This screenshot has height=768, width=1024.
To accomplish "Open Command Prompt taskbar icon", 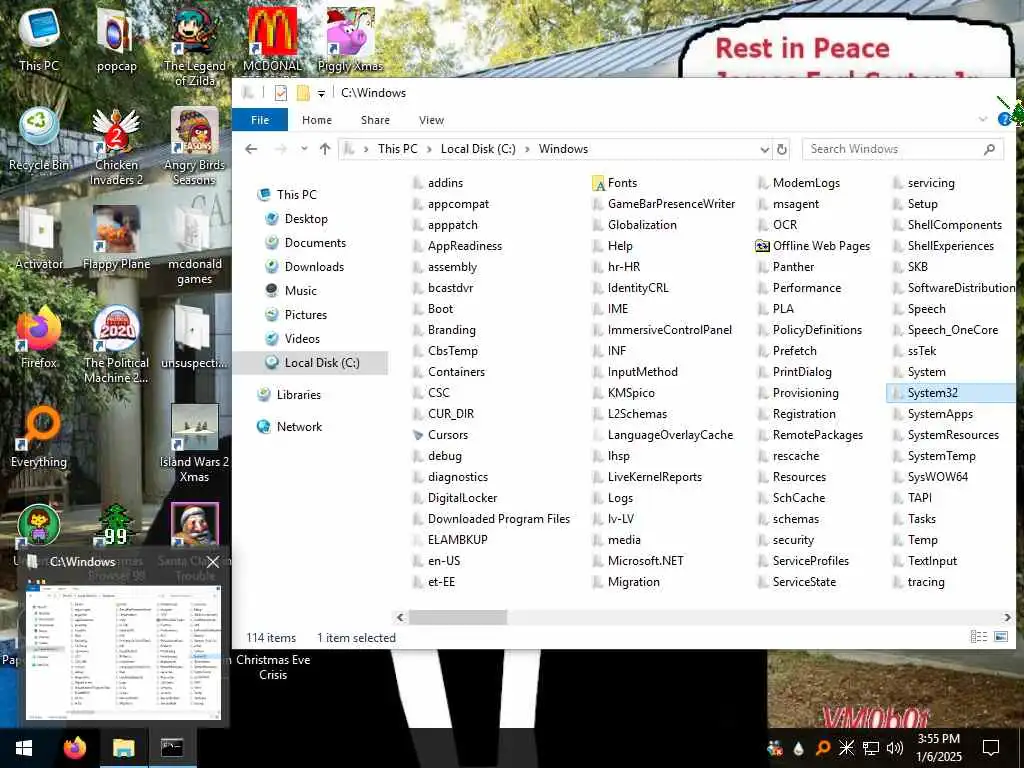I will click(172, 748).
